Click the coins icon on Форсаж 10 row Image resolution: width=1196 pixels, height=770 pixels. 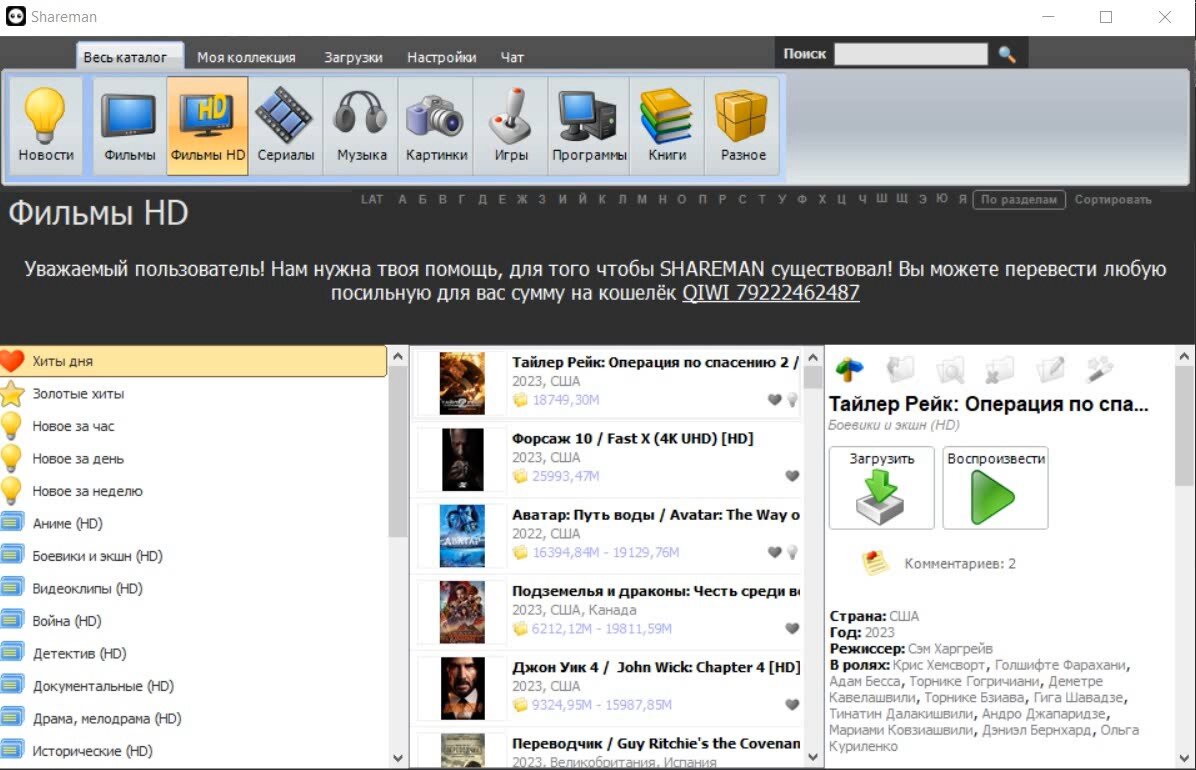(520, 476)
